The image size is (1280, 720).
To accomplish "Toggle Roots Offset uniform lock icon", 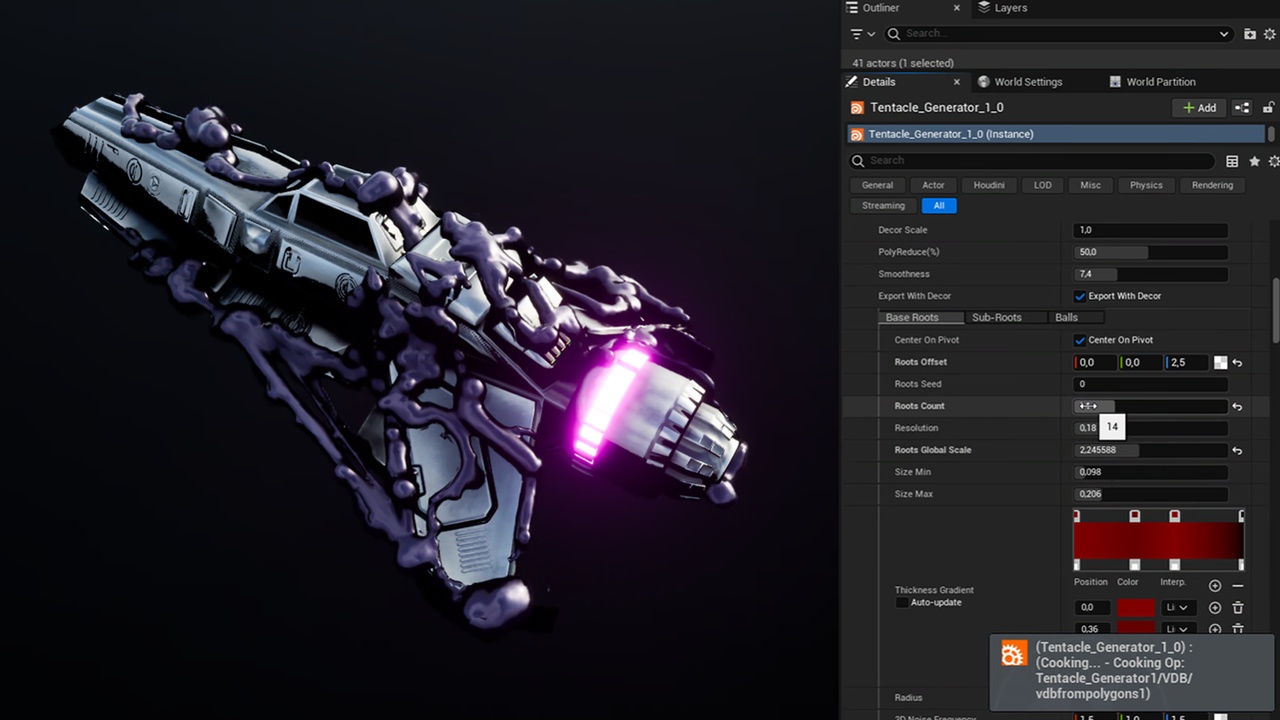I will 1220,363.
